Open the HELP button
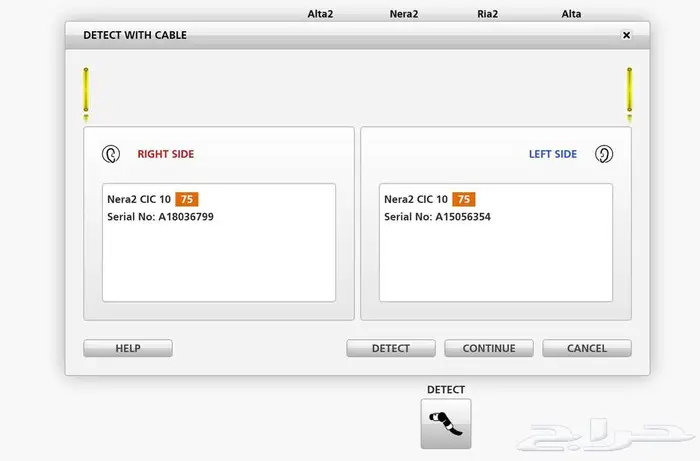 click(128, 348)
